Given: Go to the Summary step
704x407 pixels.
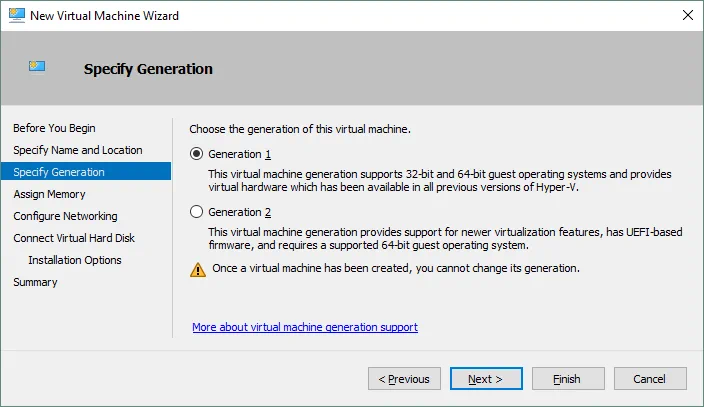Looking at the screenshot, I should (35, 282).
